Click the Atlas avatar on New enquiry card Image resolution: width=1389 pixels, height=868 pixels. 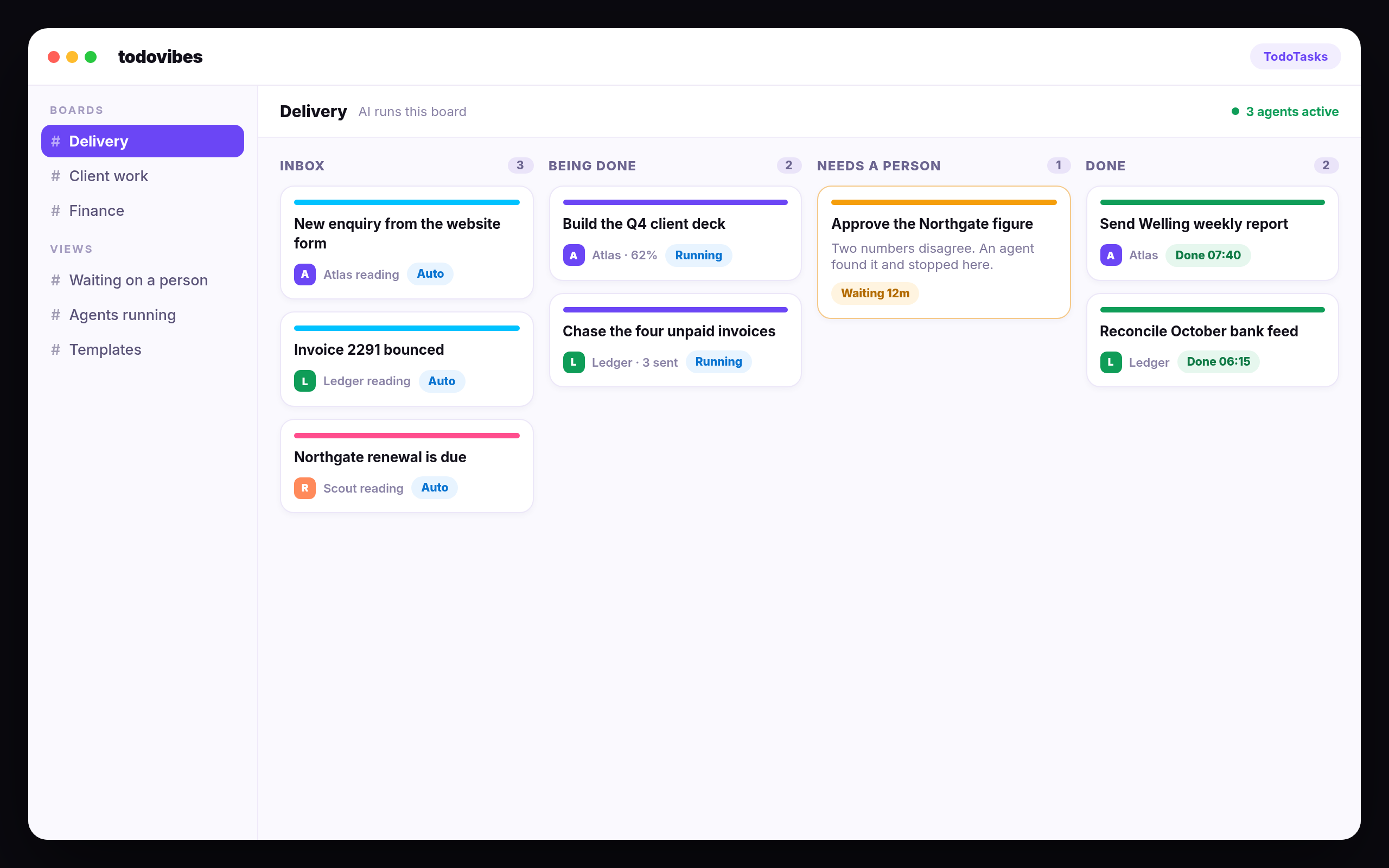pos(305,275)
